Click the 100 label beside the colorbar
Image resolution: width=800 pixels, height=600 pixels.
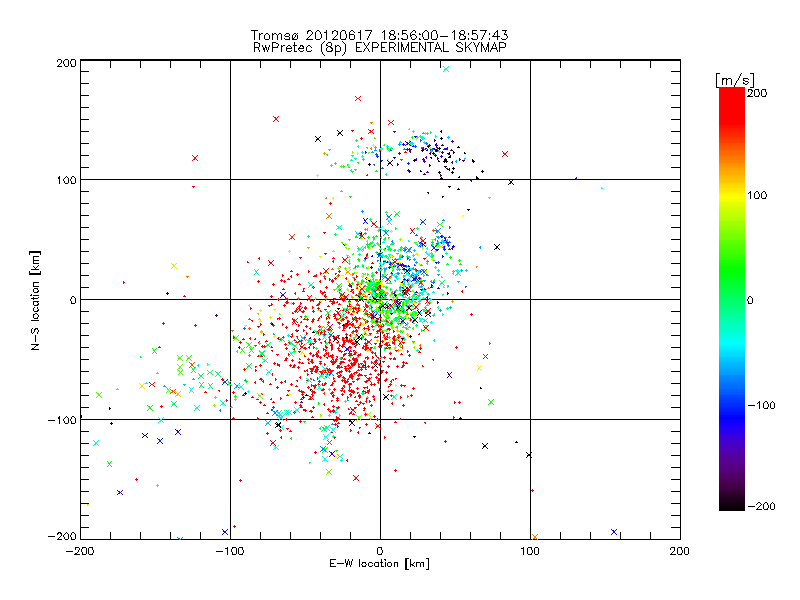pos(757,195)
